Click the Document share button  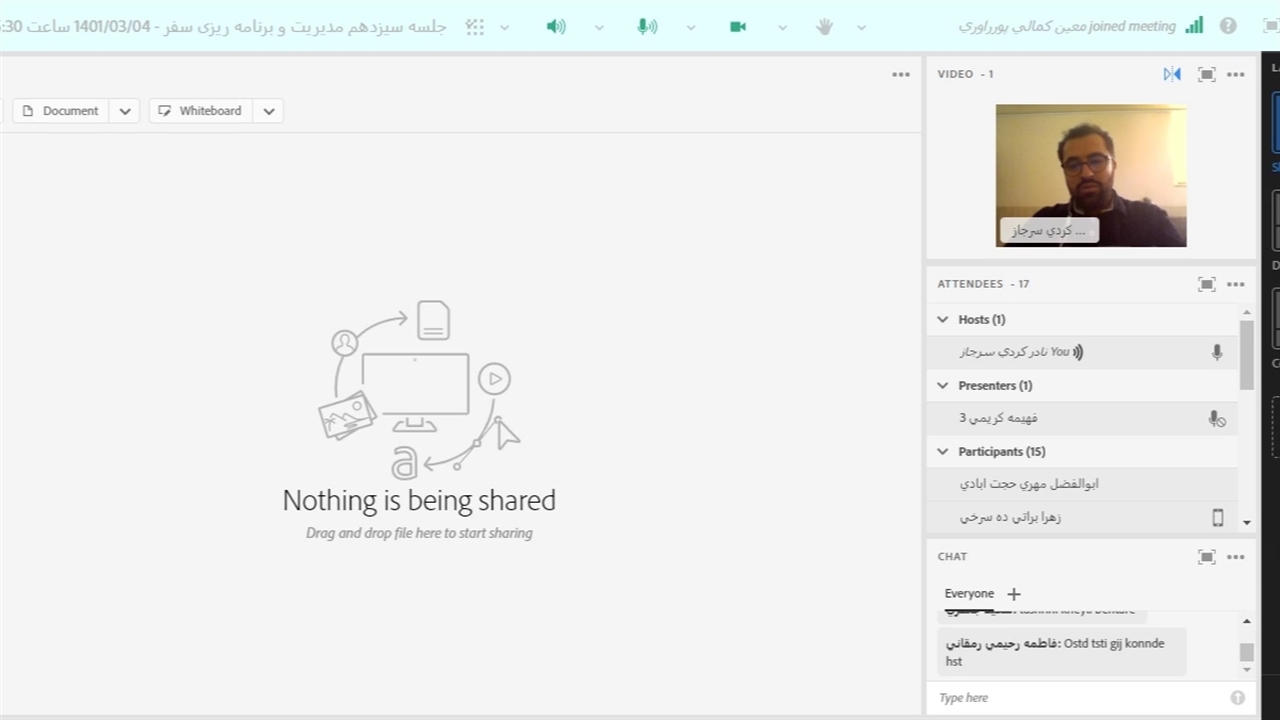pos(61,111)
